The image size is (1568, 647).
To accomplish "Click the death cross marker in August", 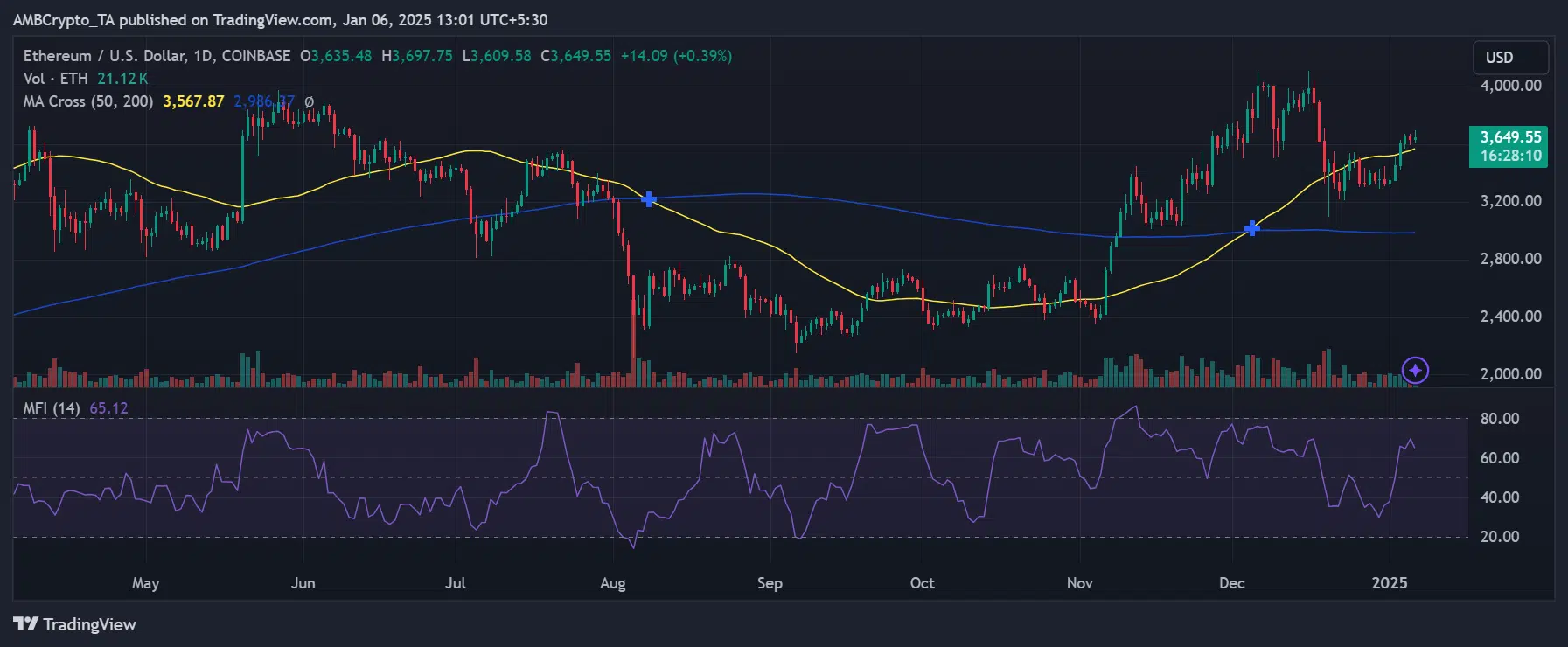I will 648,199.
